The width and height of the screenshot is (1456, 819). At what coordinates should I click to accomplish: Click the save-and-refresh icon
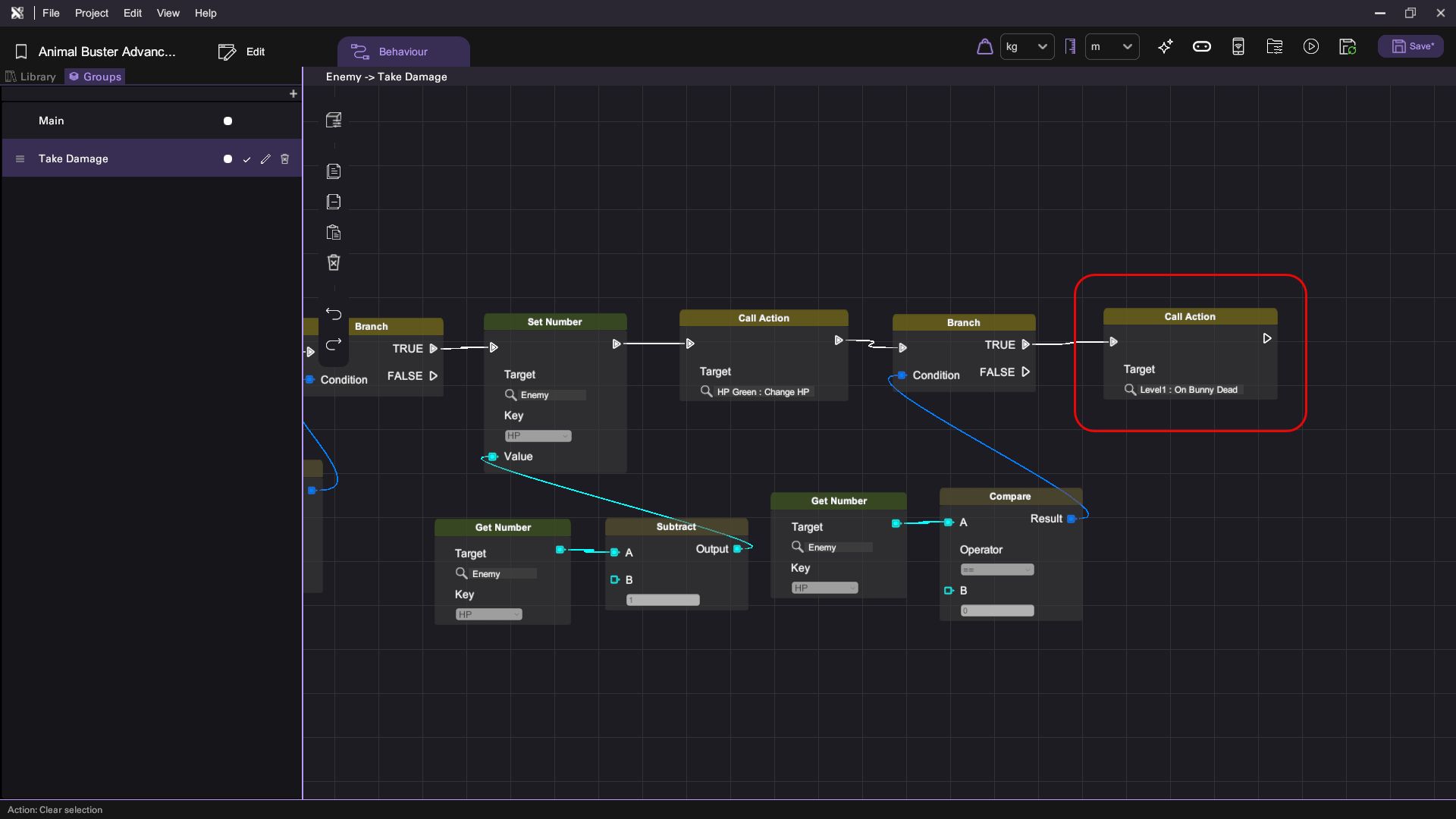point(1348,46)
